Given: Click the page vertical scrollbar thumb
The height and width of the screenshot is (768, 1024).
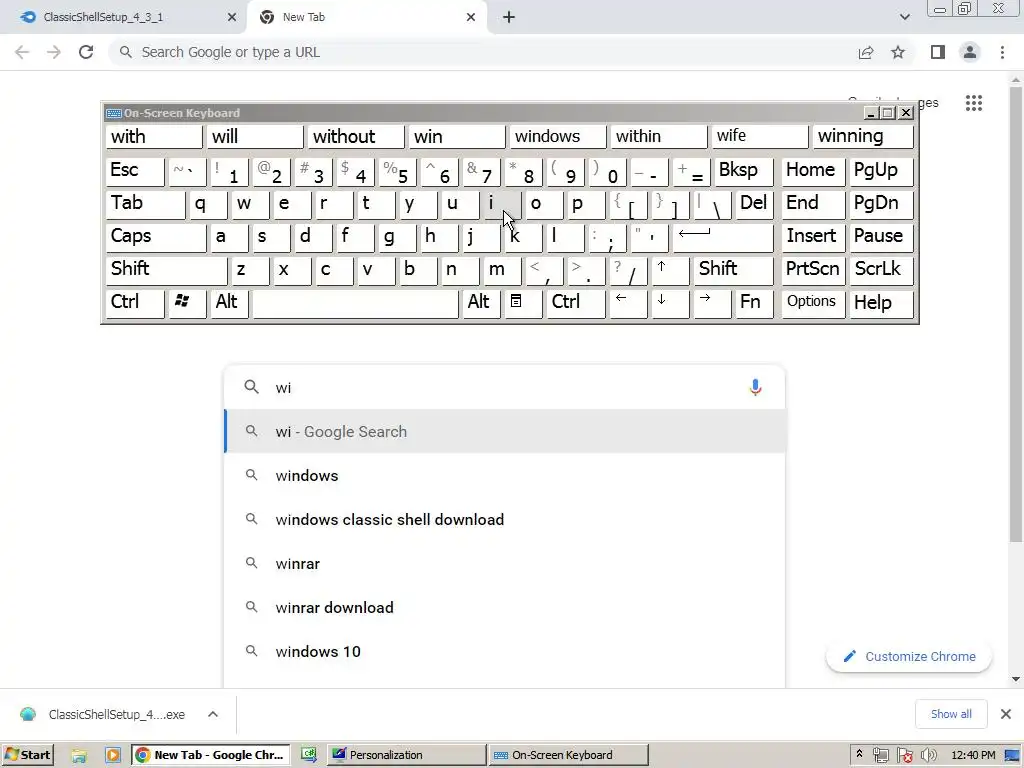Looking at the screenshot, I should [x=1016, y=313].
